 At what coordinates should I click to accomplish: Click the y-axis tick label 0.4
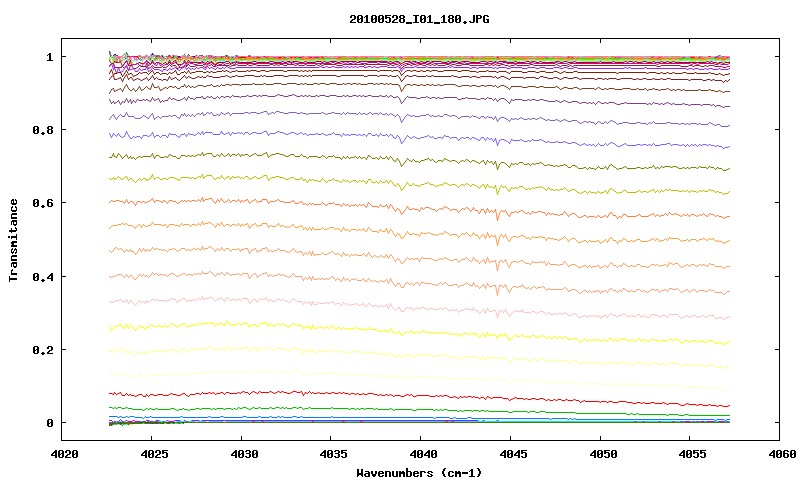point(43,277)
